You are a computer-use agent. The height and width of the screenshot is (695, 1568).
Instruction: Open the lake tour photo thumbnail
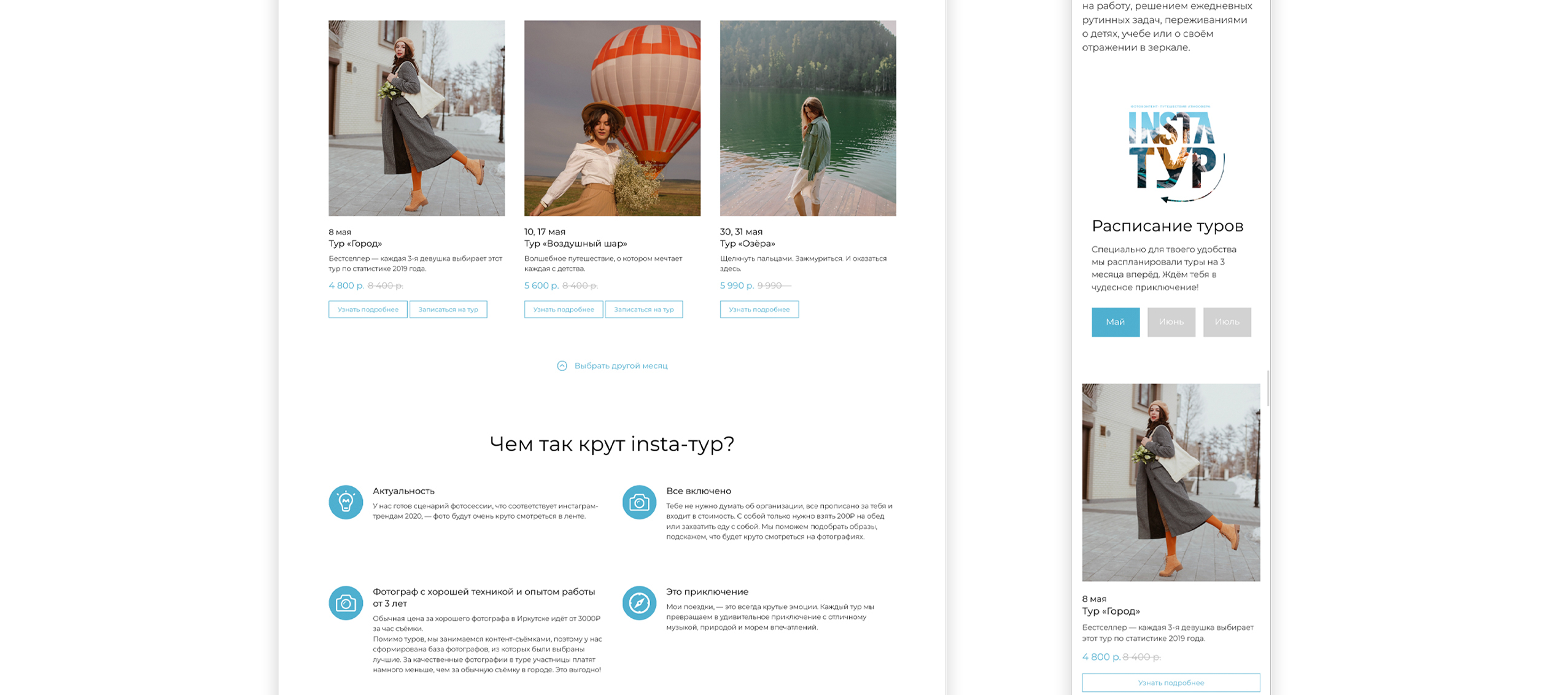(x=808, y=118)
